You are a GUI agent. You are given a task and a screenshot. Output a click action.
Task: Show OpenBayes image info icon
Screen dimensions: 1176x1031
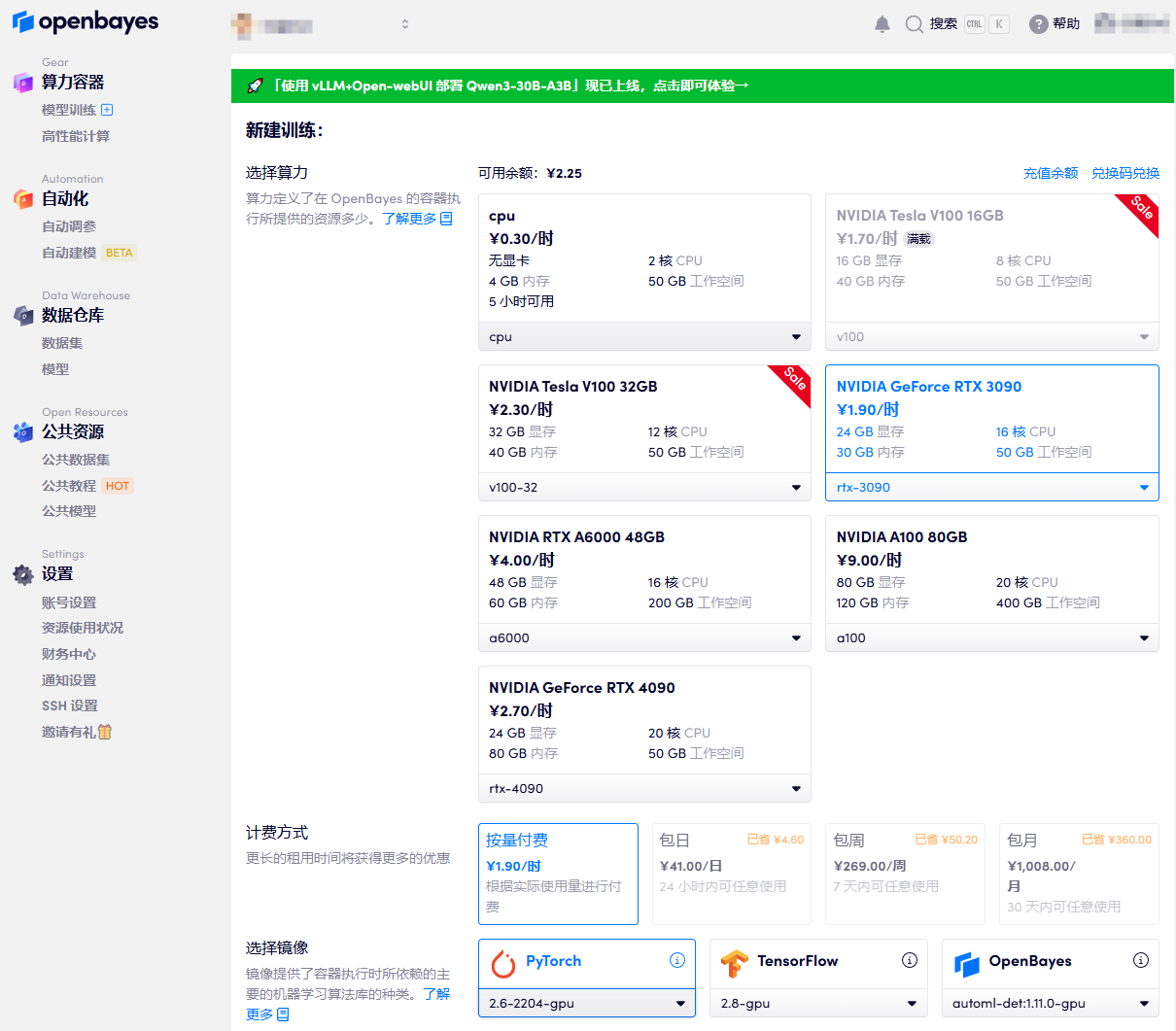click(x=1141, y=960)
